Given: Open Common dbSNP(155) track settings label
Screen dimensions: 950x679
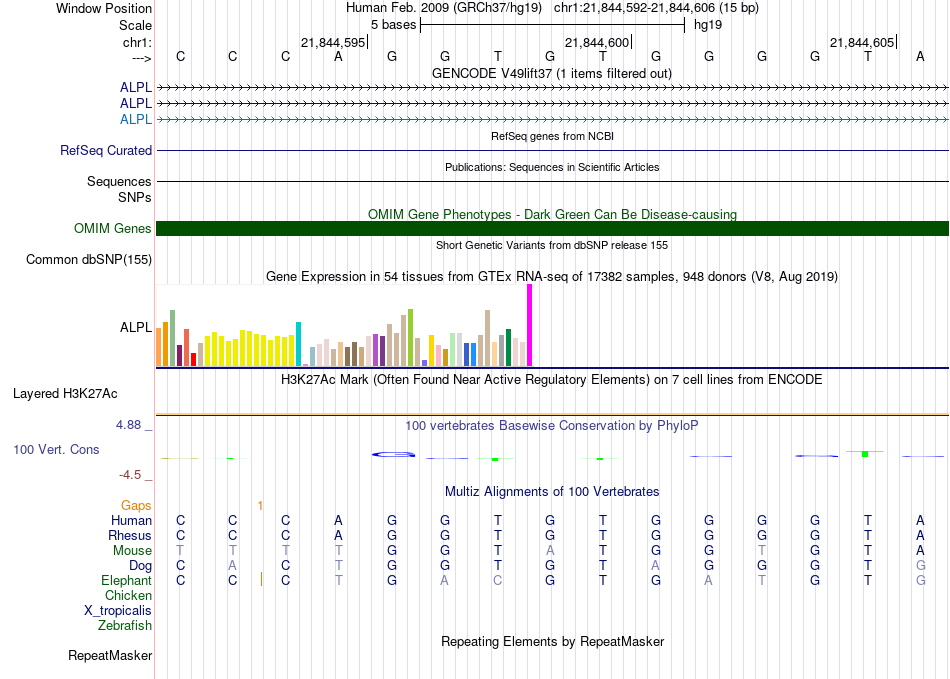Looking at the screenshot, I should [88, 260].
